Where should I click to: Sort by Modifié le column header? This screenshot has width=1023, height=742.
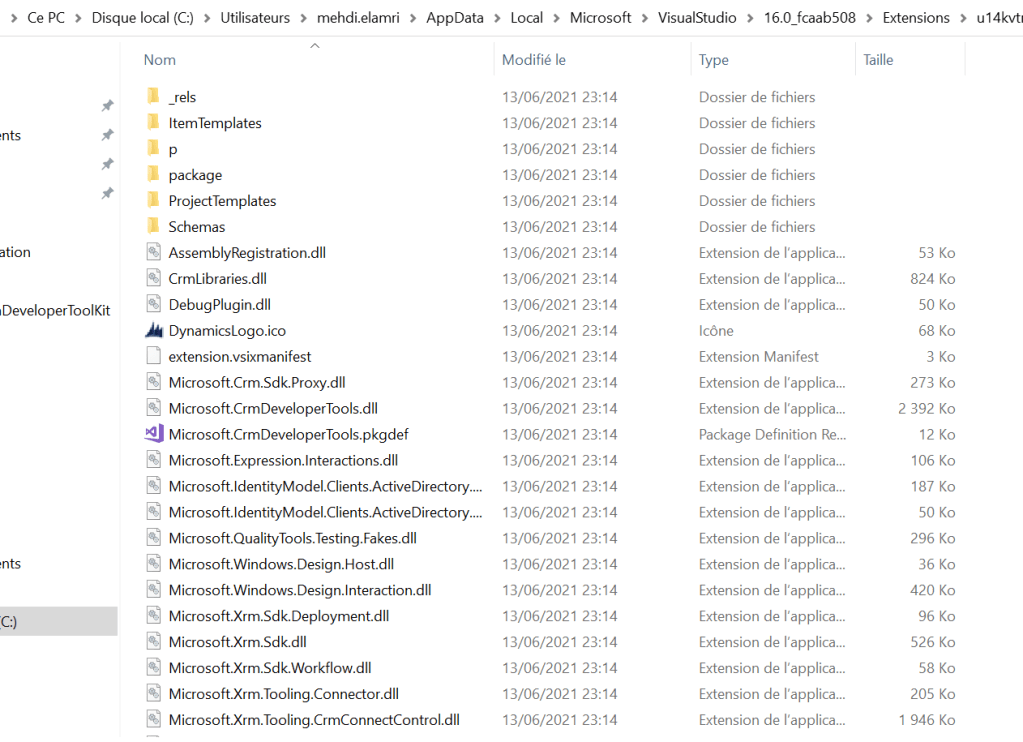pyautogui.click(x=534, y=60)
